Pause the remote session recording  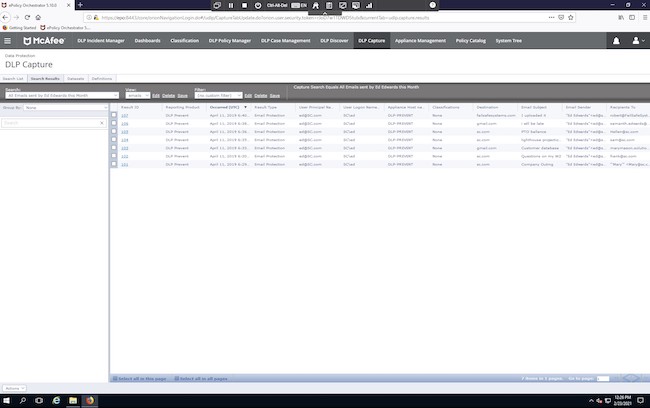tap(231, 5)
